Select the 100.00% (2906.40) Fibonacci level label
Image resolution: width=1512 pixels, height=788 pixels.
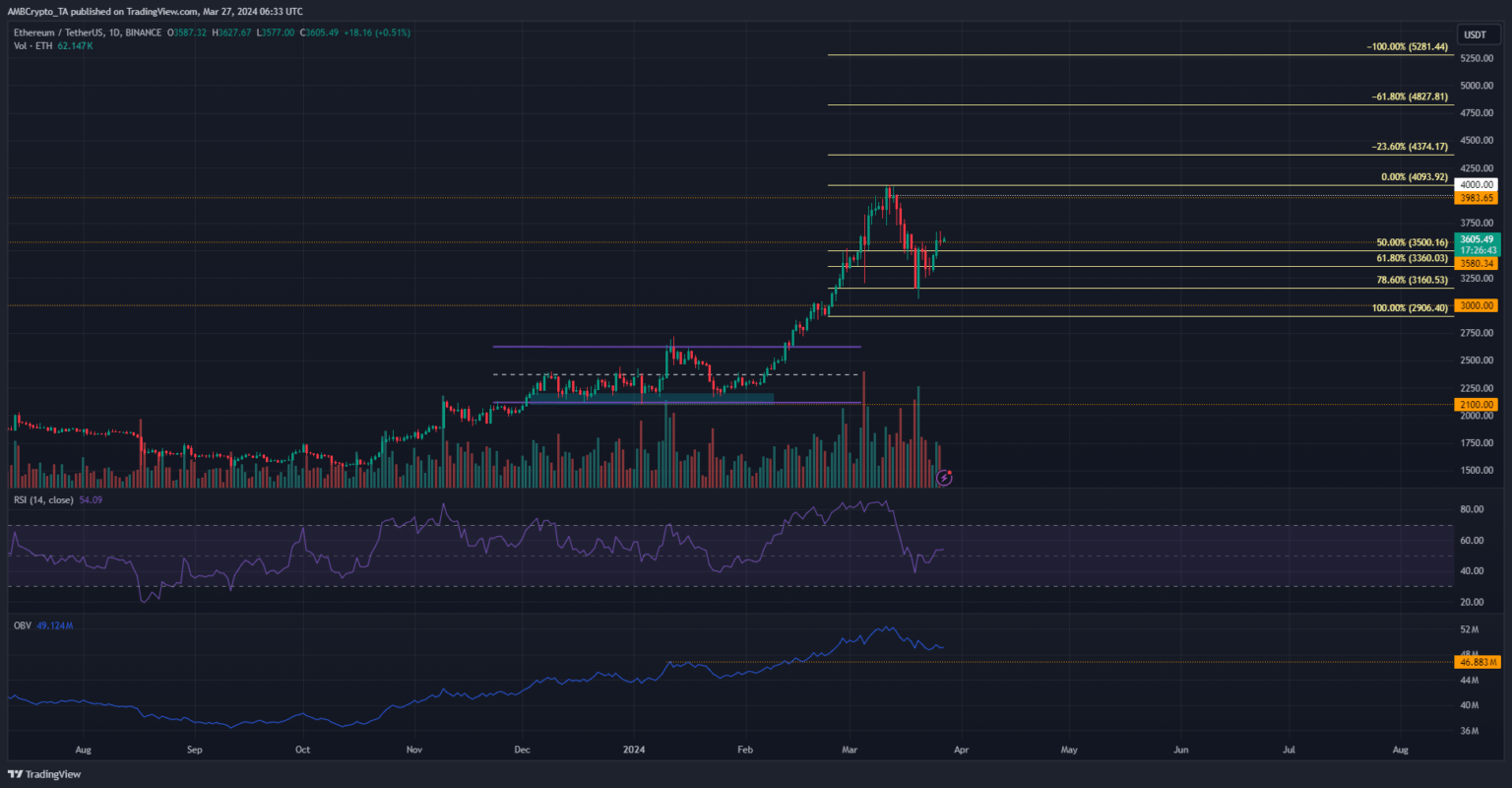tap(1410, 308)
